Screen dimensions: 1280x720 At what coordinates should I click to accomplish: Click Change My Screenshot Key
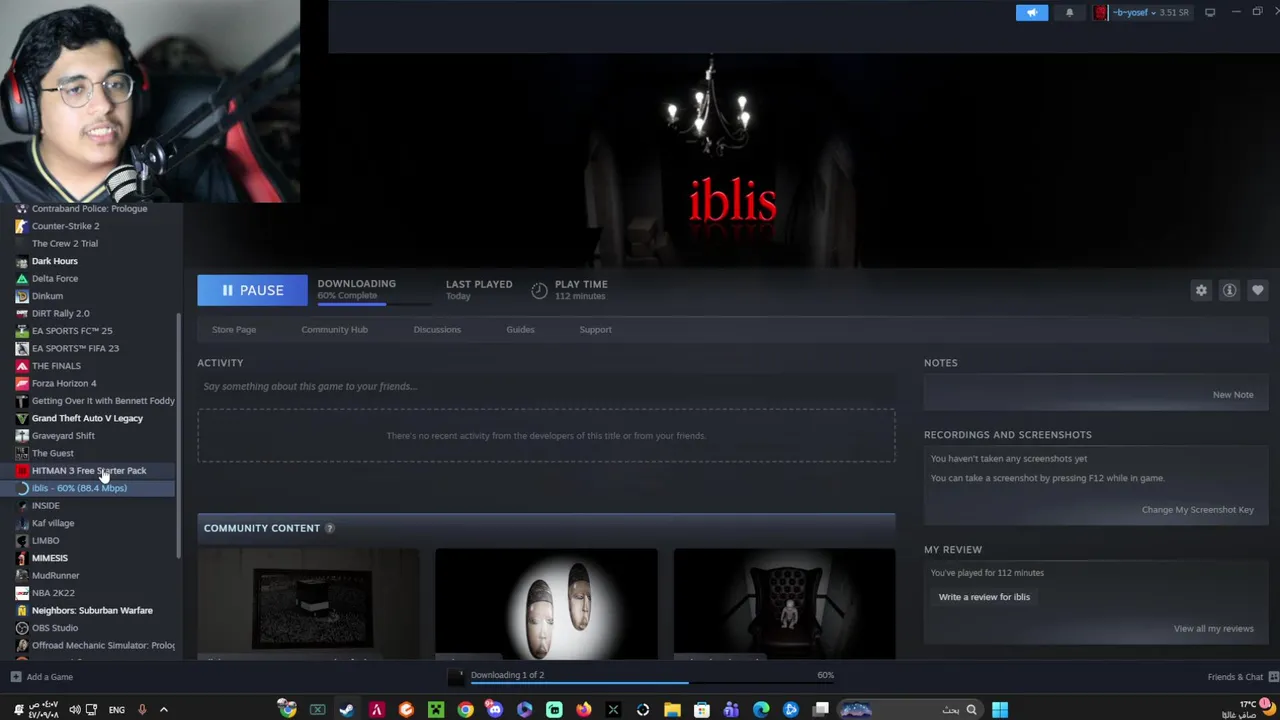click(1197, 509)
